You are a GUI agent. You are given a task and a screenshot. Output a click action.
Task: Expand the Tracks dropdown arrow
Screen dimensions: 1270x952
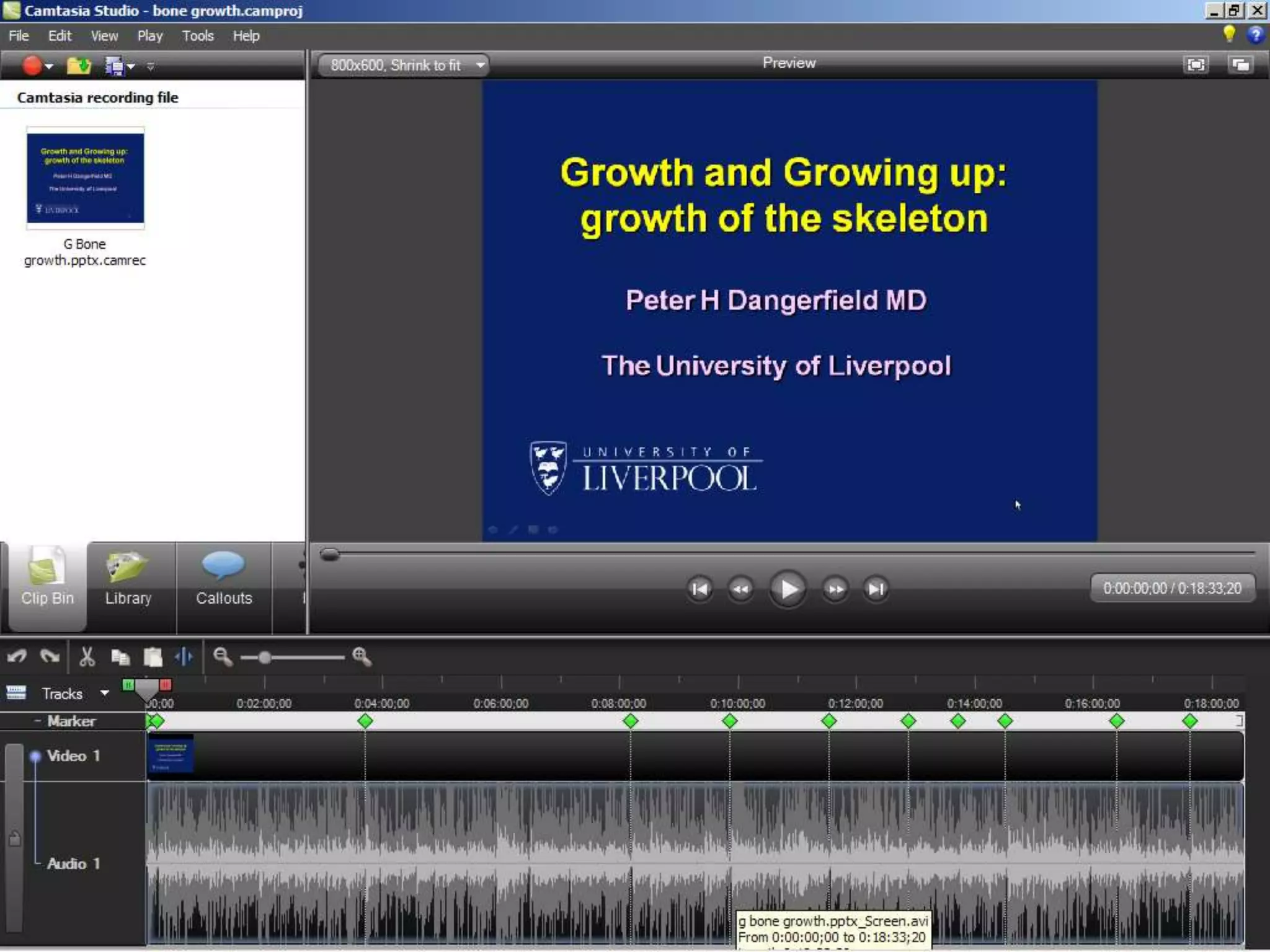coord(105,693)
